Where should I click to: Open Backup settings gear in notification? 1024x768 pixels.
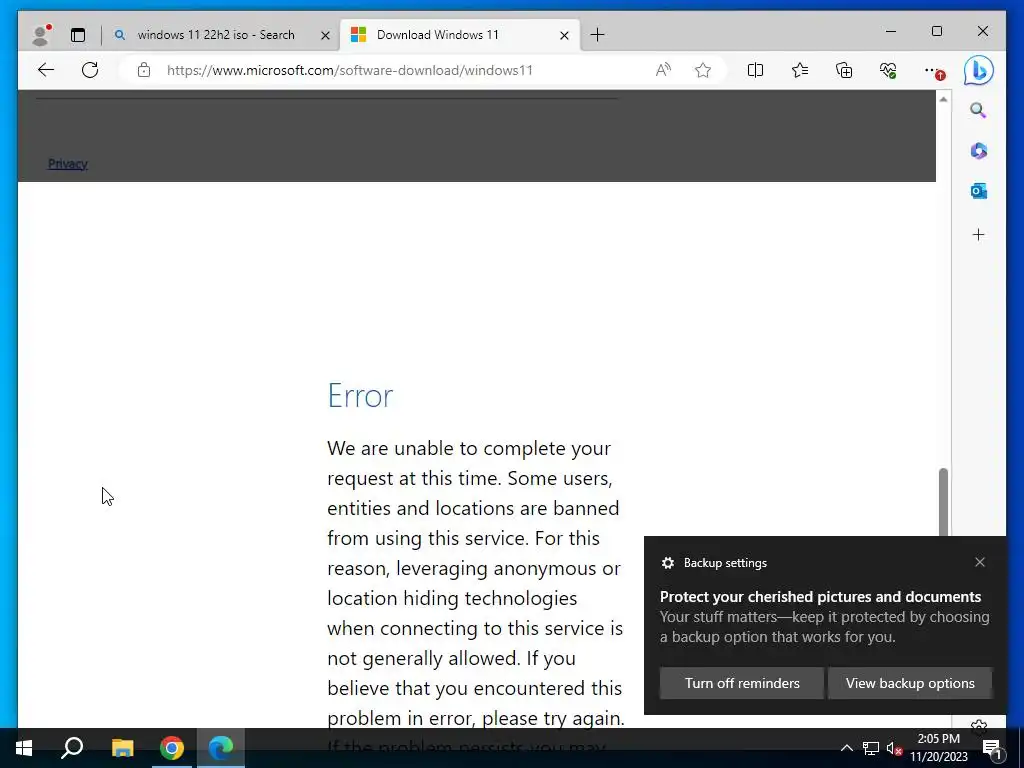(667, 563)
